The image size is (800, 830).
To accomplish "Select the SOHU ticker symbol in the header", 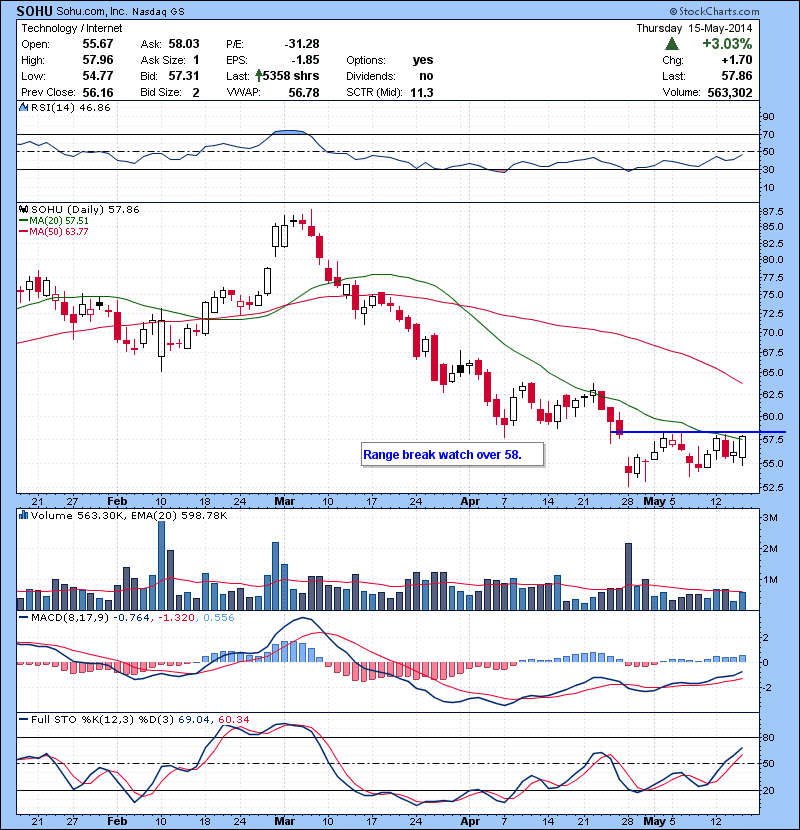I will 33,11.
